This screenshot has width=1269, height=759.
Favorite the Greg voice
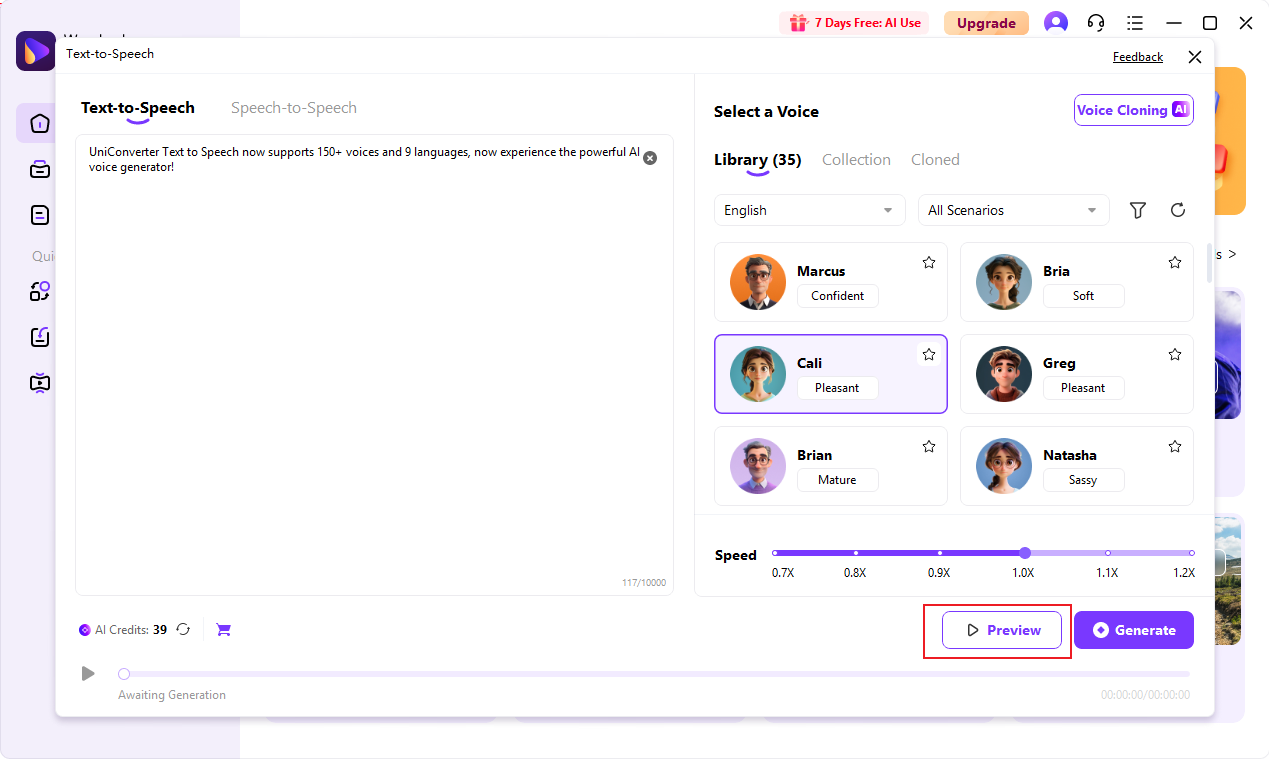(x=1175, y=355)
